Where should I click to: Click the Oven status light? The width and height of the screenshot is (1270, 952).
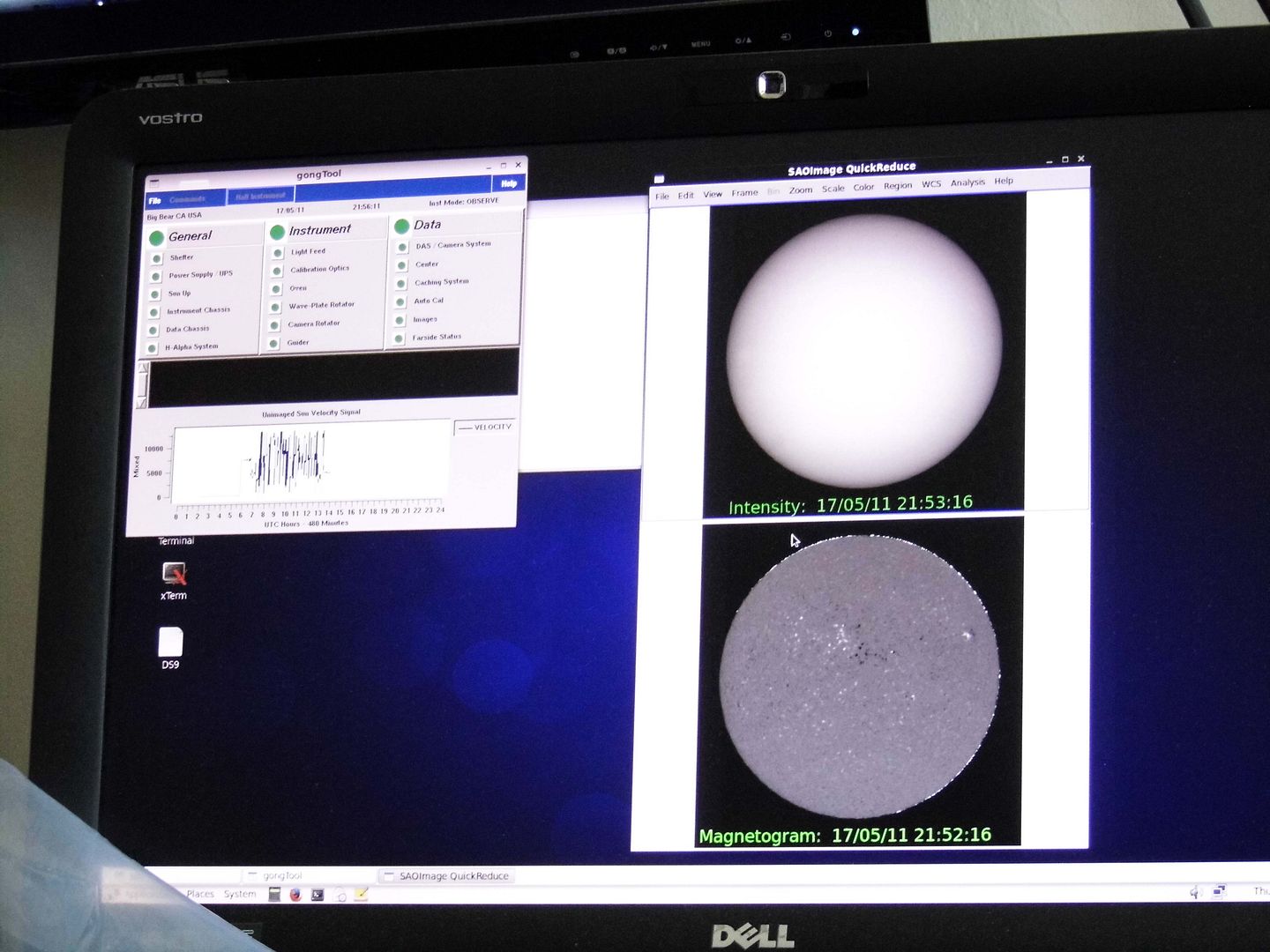(x=276, y=289)
